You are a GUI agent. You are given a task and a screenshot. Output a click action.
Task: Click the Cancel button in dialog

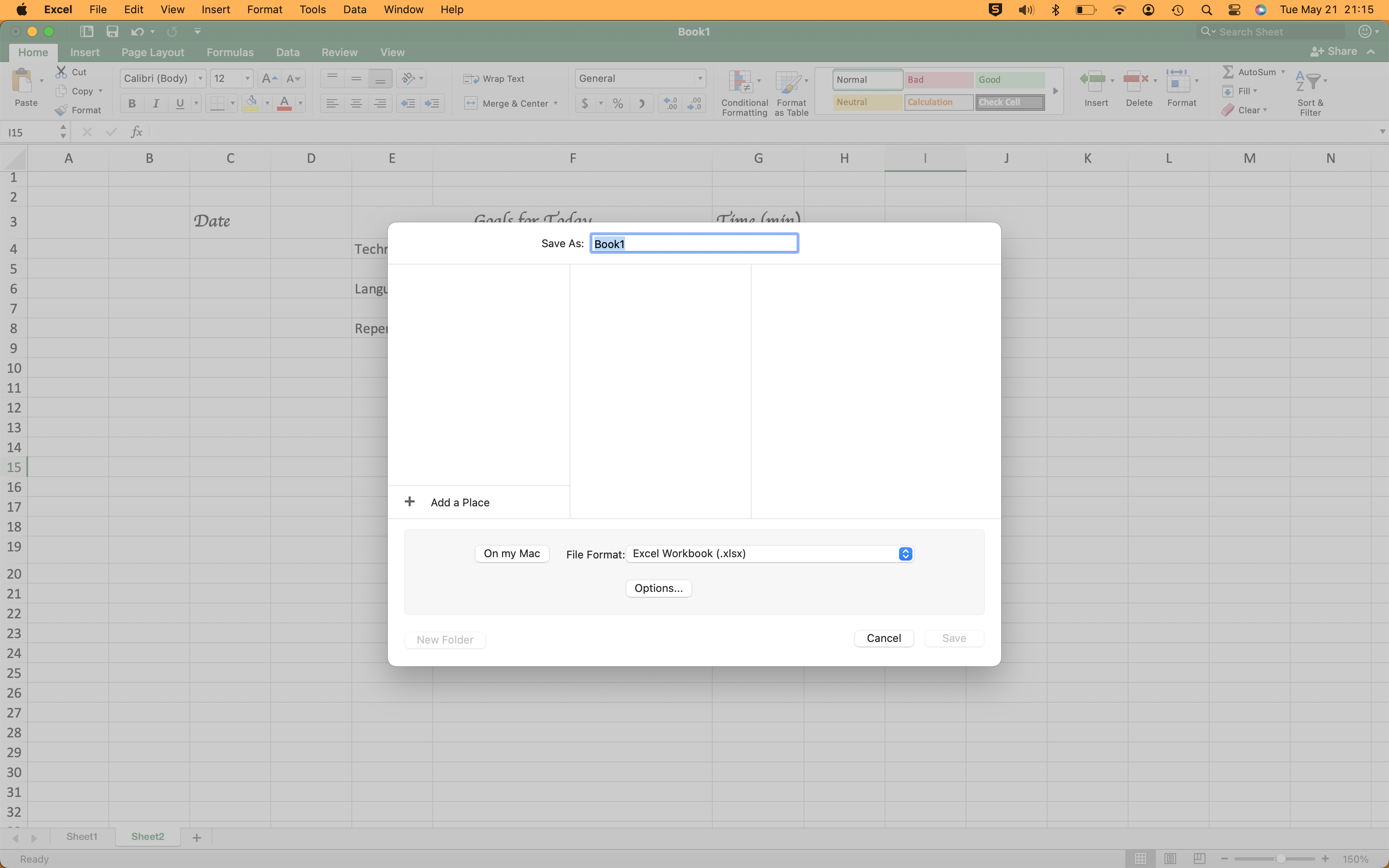click(883, 638)
